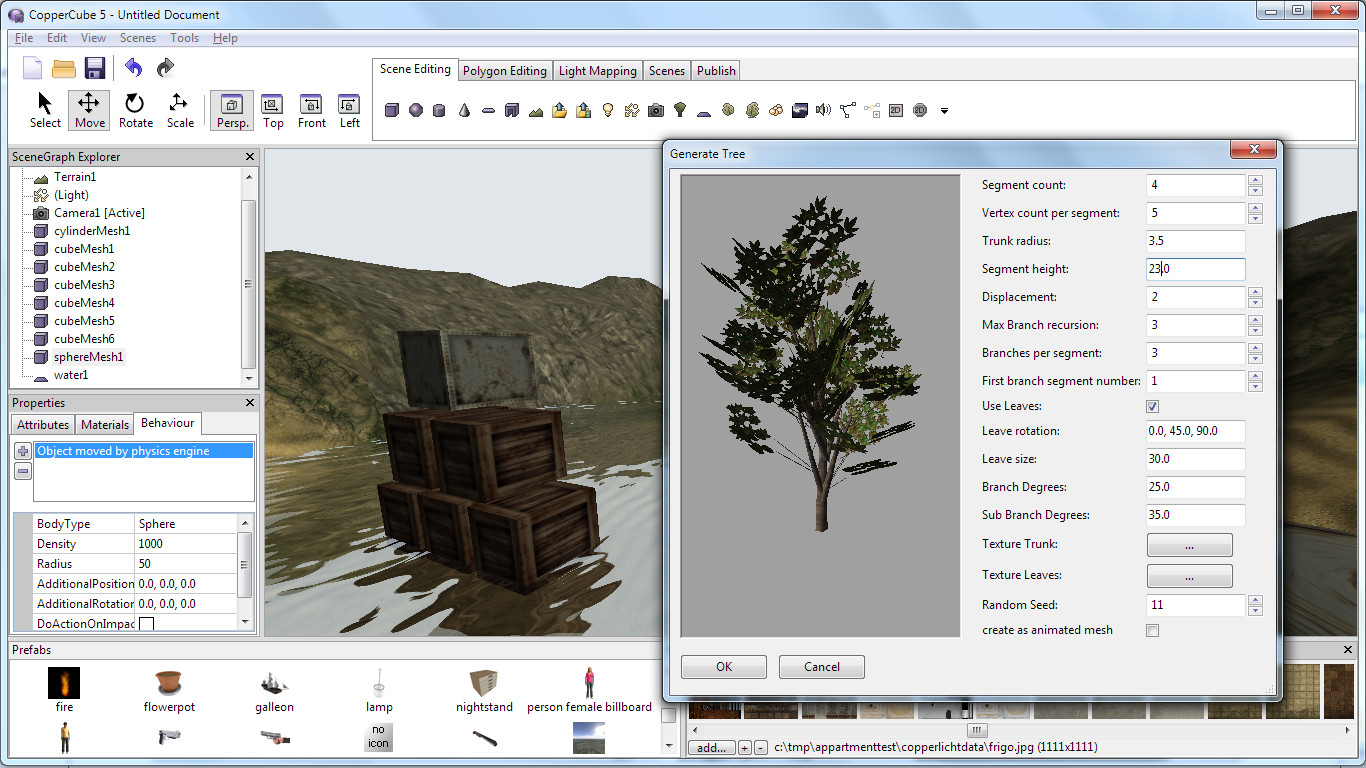Activate the Rotate tool

point(135,110)
